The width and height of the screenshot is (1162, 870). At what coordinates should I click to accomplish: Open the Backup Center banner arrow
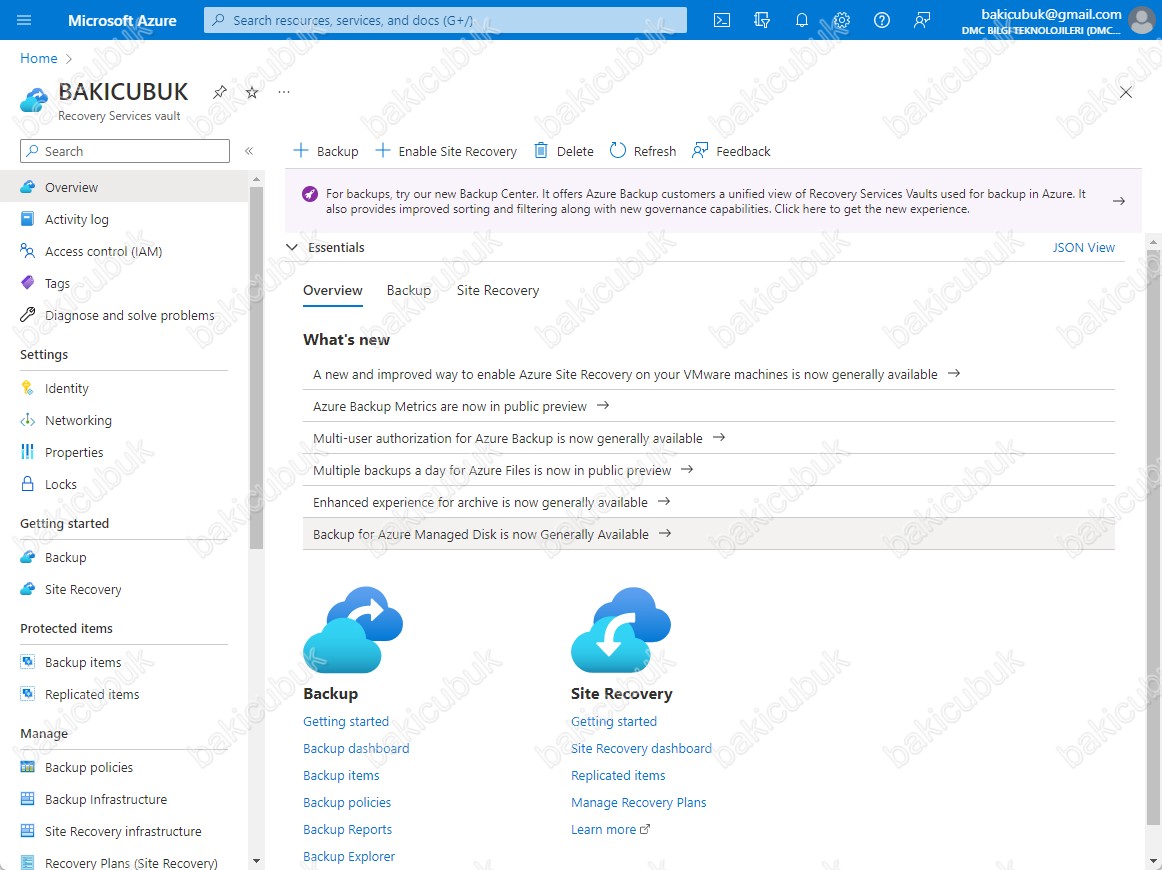1119,201
